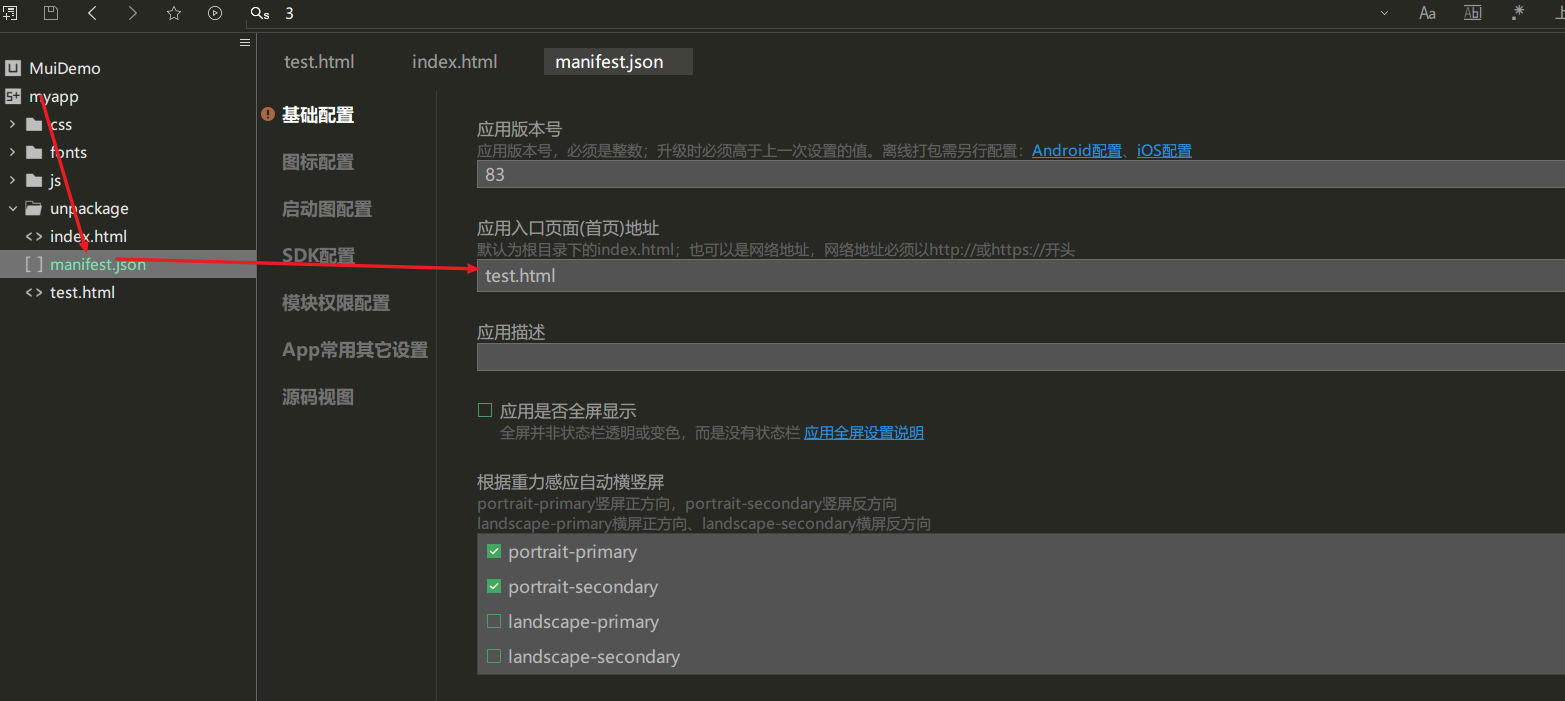Collapse the unpackage folder
This screenshot has height=701, width=1565.
(12, 208)
